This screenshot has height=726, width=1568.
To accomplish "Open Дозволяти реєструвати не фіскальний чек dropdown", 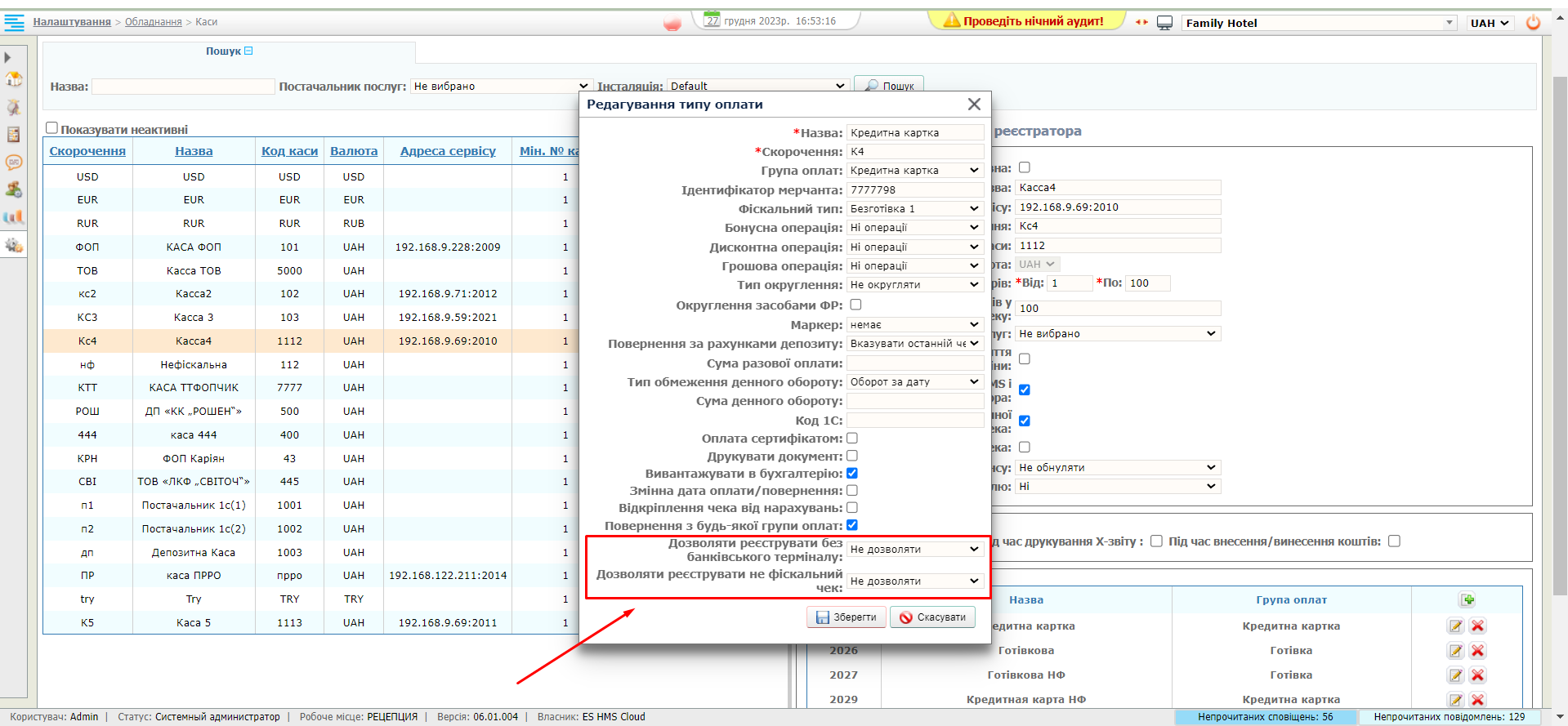I will 914,581.
